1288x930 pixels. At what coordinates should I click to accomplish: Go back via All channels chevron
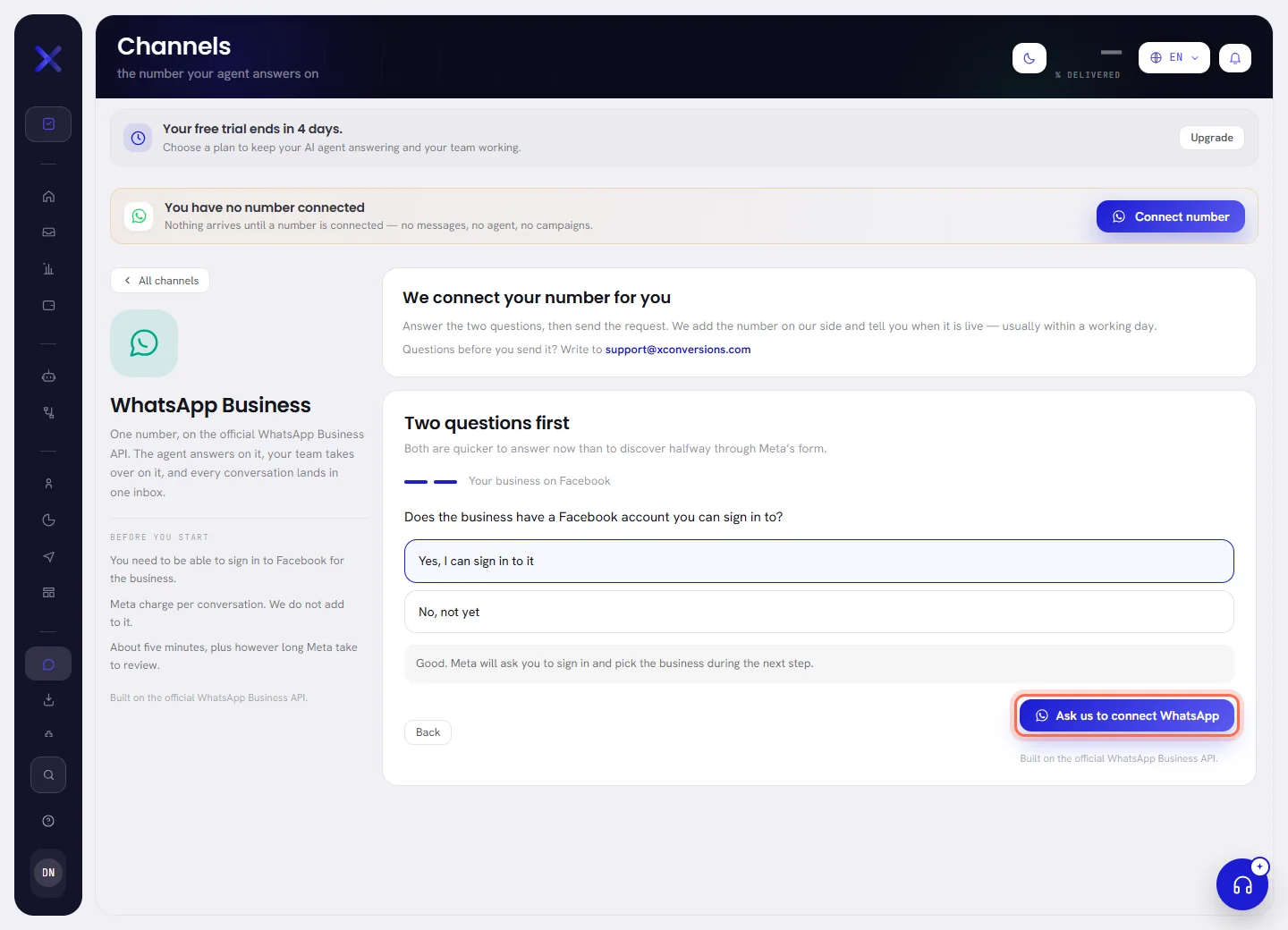pos(160,281)
